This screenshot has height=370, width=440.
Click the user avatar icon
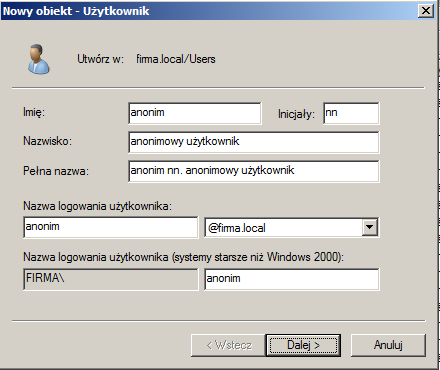pyautogui.click(x=39, y=59)
